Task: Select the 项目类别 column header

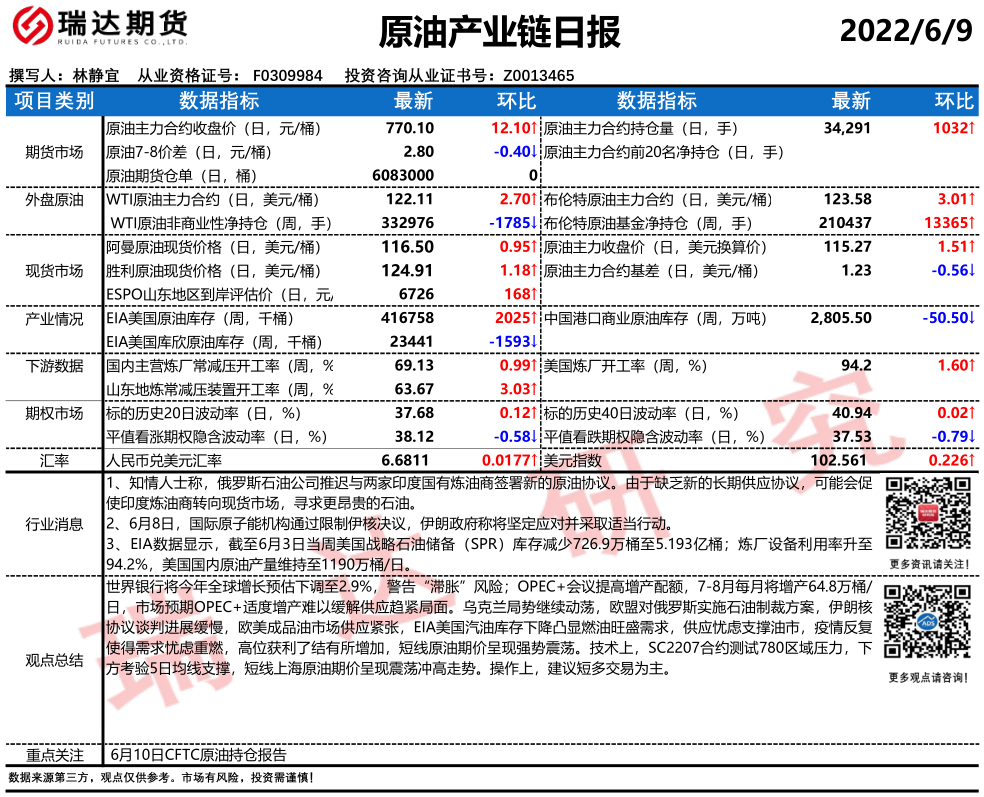Action: pos(54,100)
